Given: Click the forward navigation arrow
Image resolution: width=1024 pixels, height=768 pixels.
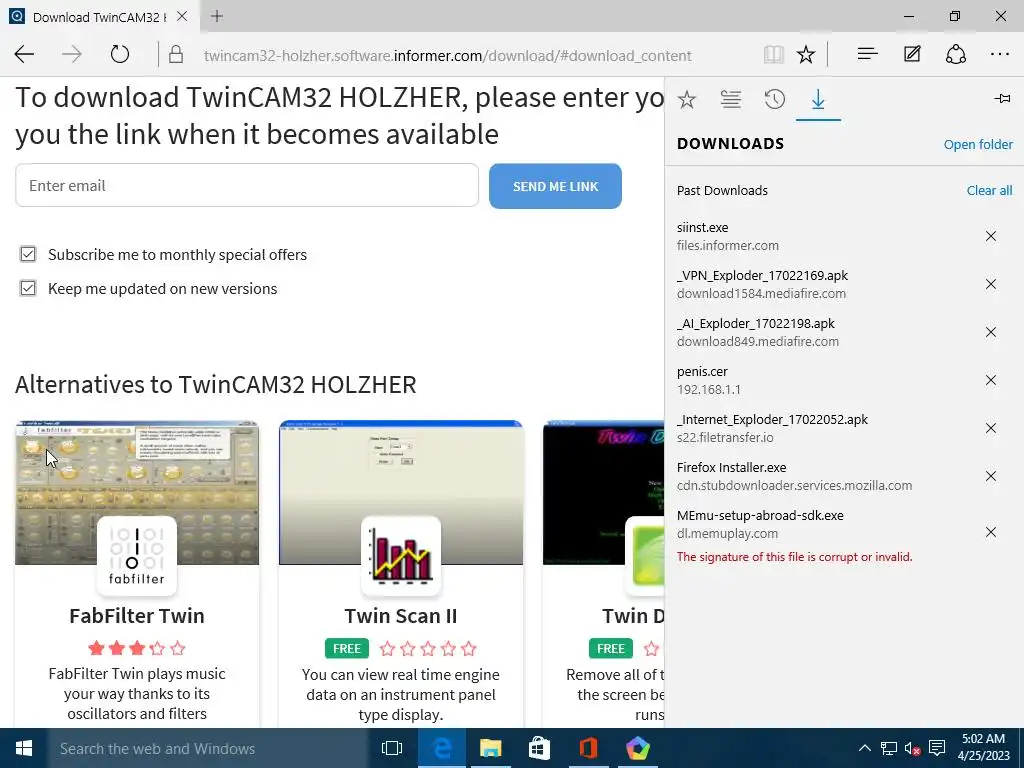Looking at the screenshot, I should [72, 54].
